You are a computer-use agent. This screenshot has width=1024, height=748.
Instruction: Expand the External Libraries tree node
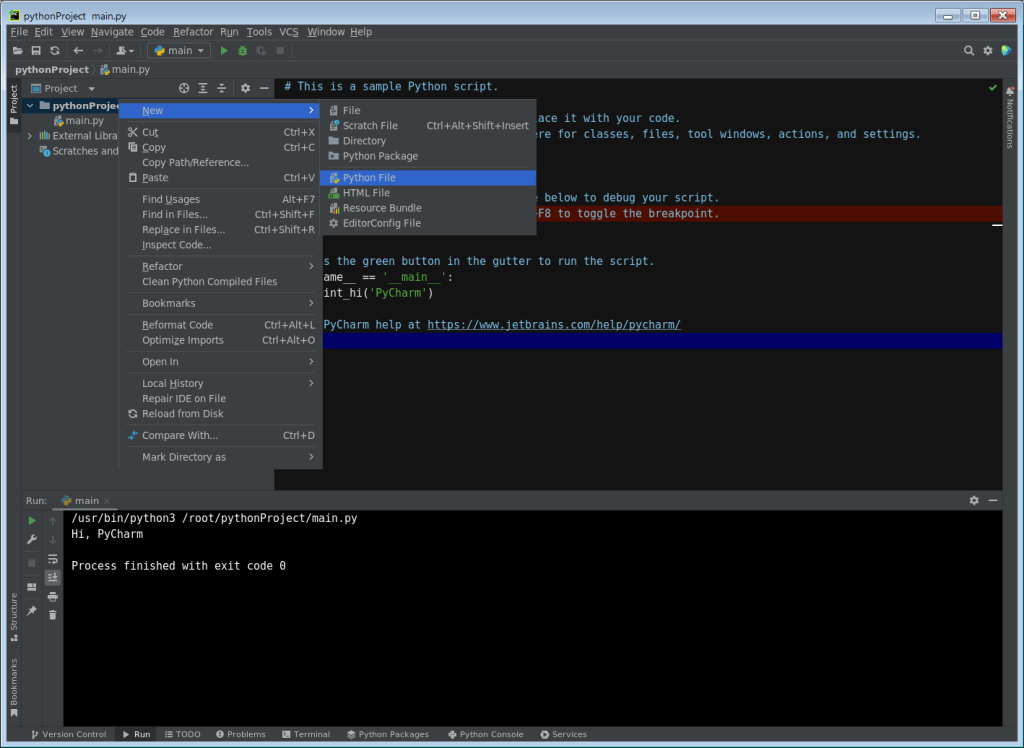[x=30, y=136]
